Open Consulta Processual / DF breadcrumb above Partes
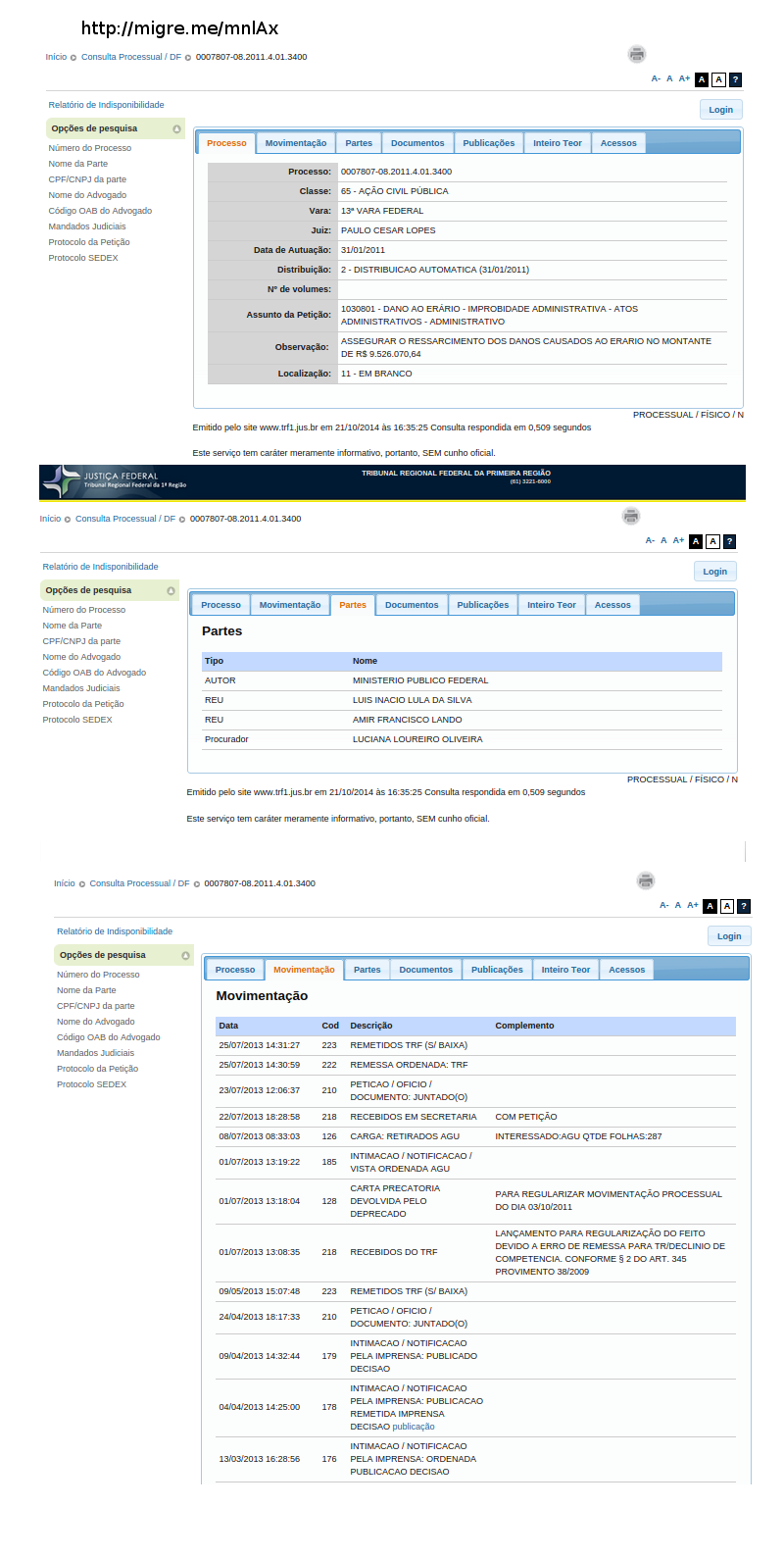Screen dimensions: 784x1557 pos(125,519)
